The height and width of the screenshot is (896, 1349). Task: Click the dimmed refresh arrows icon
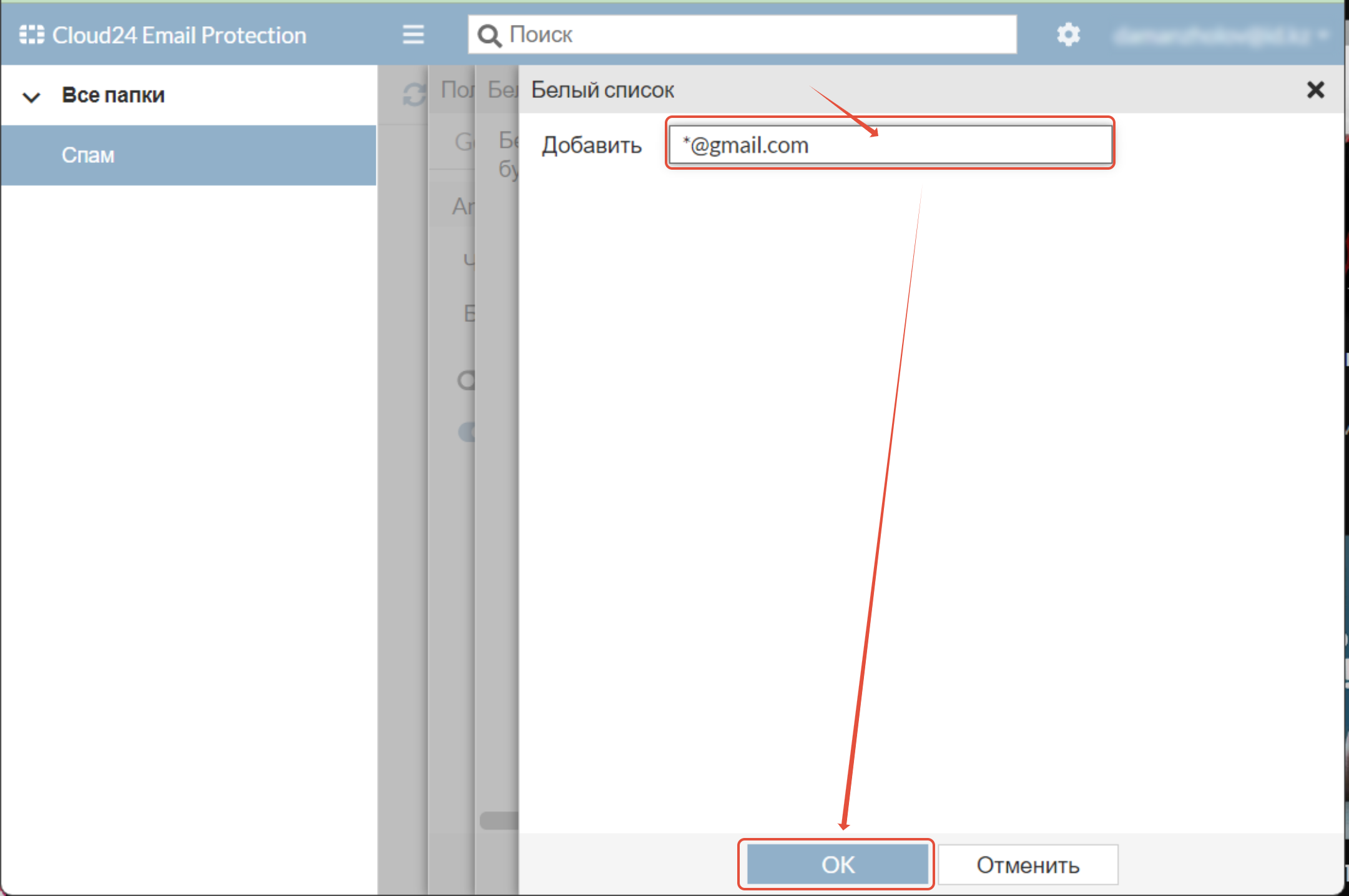pyautogui.click(x=414, y=95)
